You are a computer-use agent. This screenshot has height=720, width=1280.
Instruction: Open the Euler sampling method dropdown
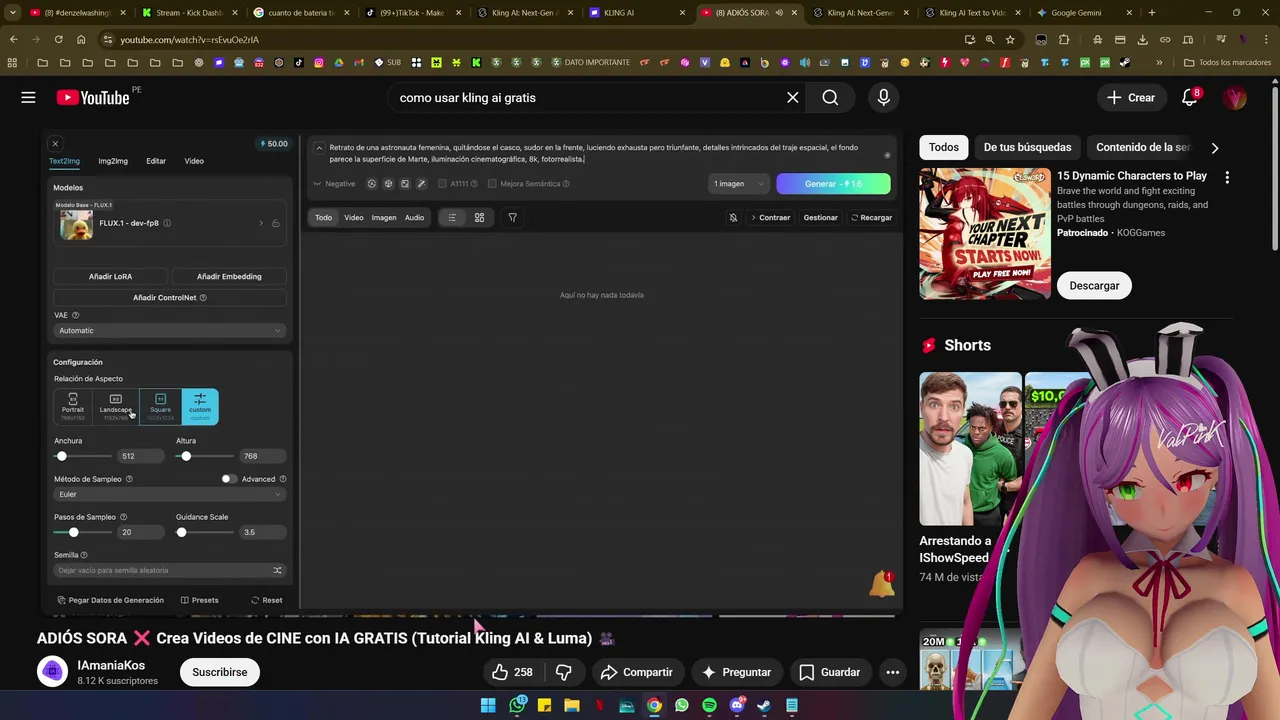[169, 494]
